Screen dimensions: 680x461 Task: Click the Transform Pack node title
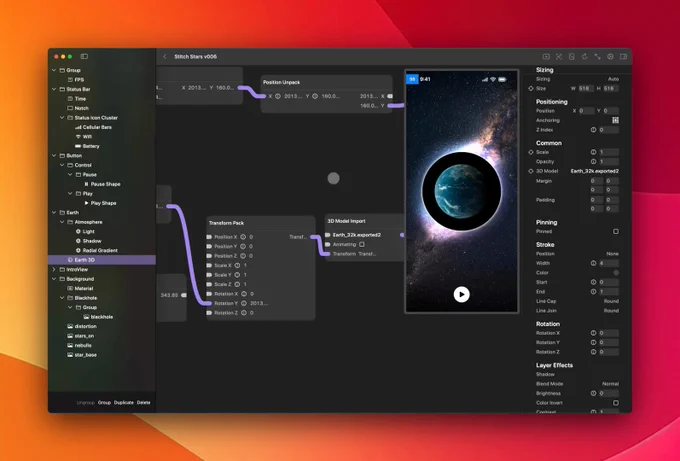[x=226, y=223]
